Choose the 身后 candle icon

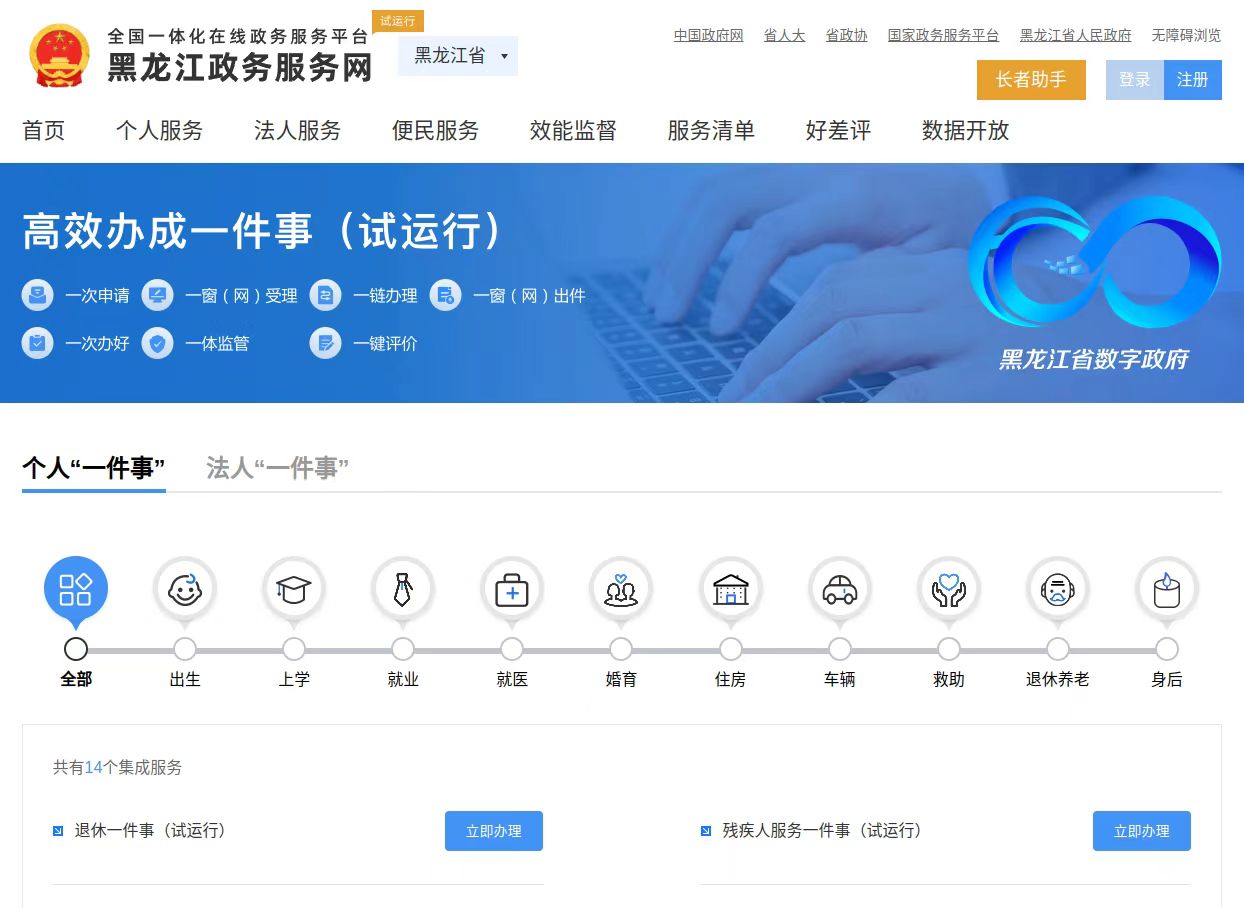1166,589
